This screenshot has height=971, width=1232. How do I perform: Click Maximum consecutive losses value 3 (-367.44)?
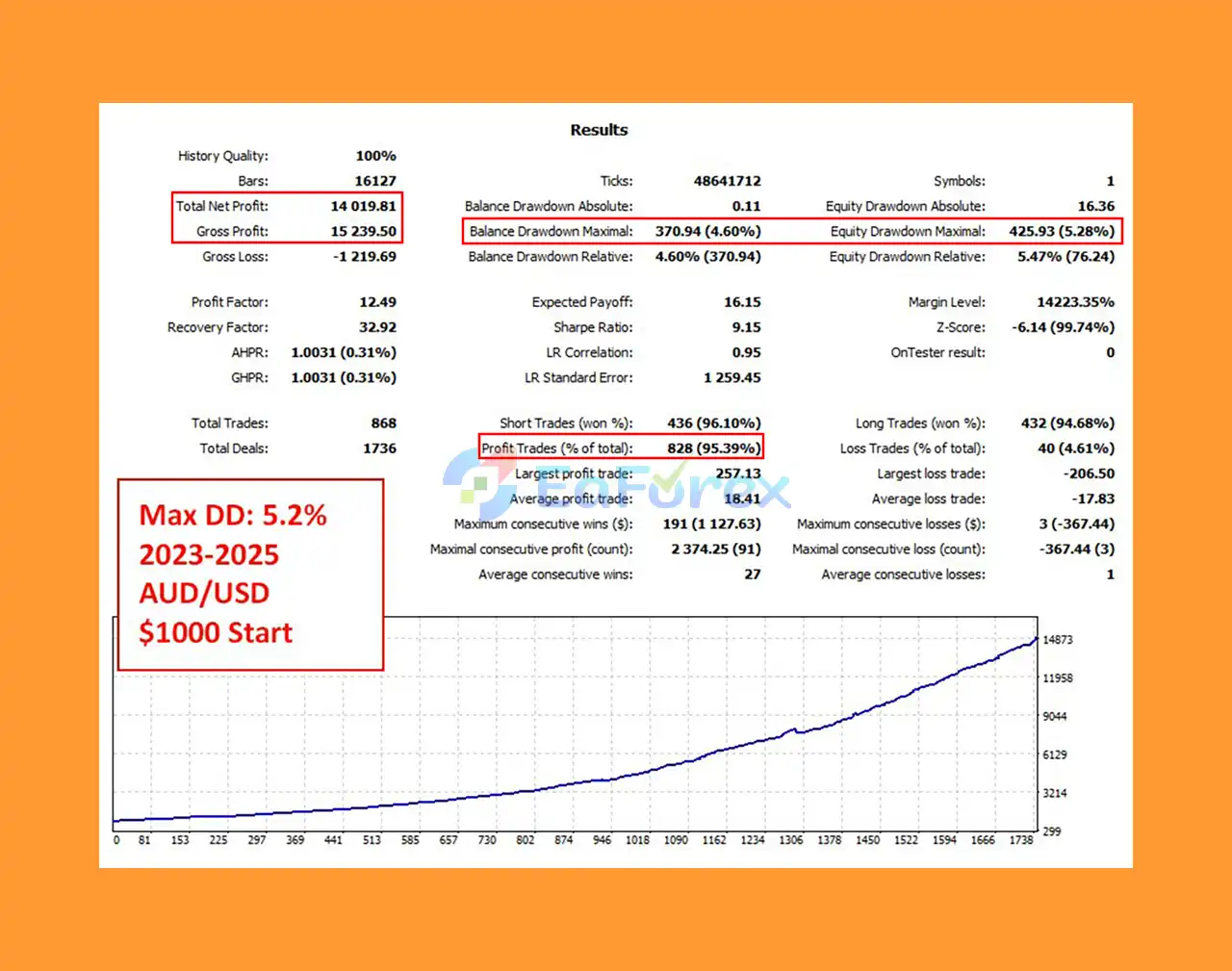1076,524
